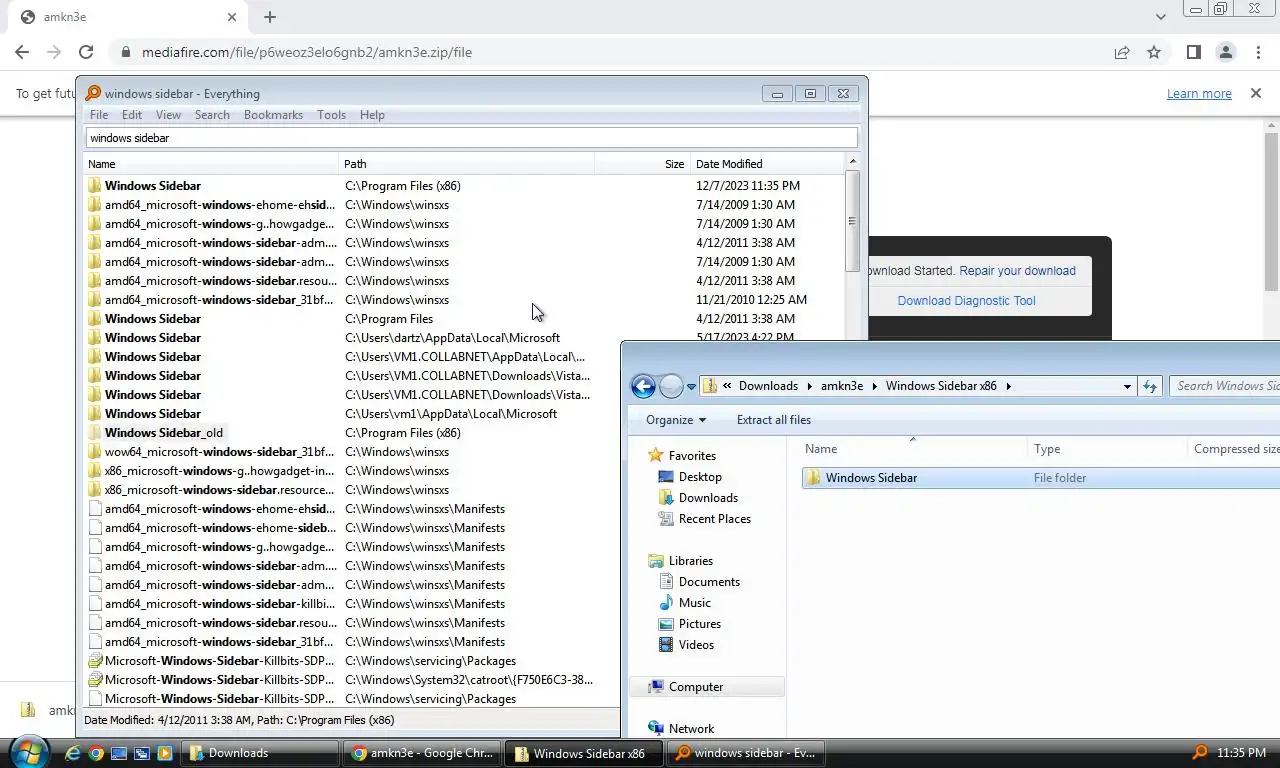Click the Start orb button
The width and height of the screenshot is (1280, 768).
point(28,751)
